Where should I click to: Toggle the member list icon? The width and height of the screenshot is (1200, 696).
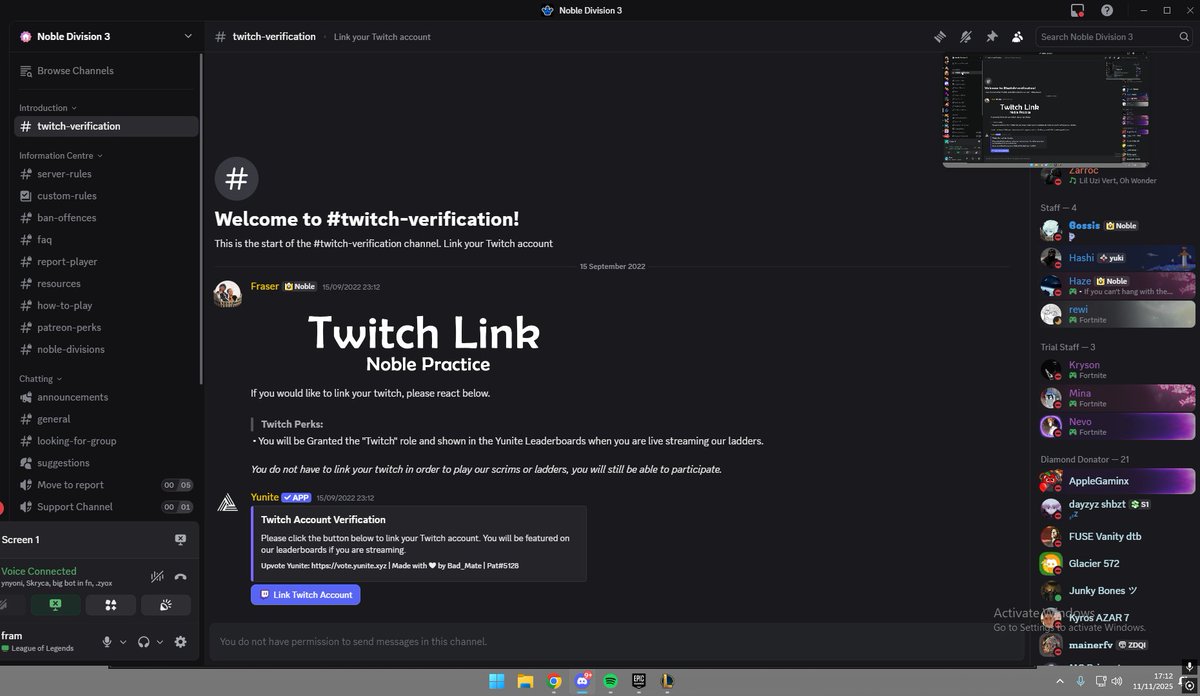click(1017, 36)
